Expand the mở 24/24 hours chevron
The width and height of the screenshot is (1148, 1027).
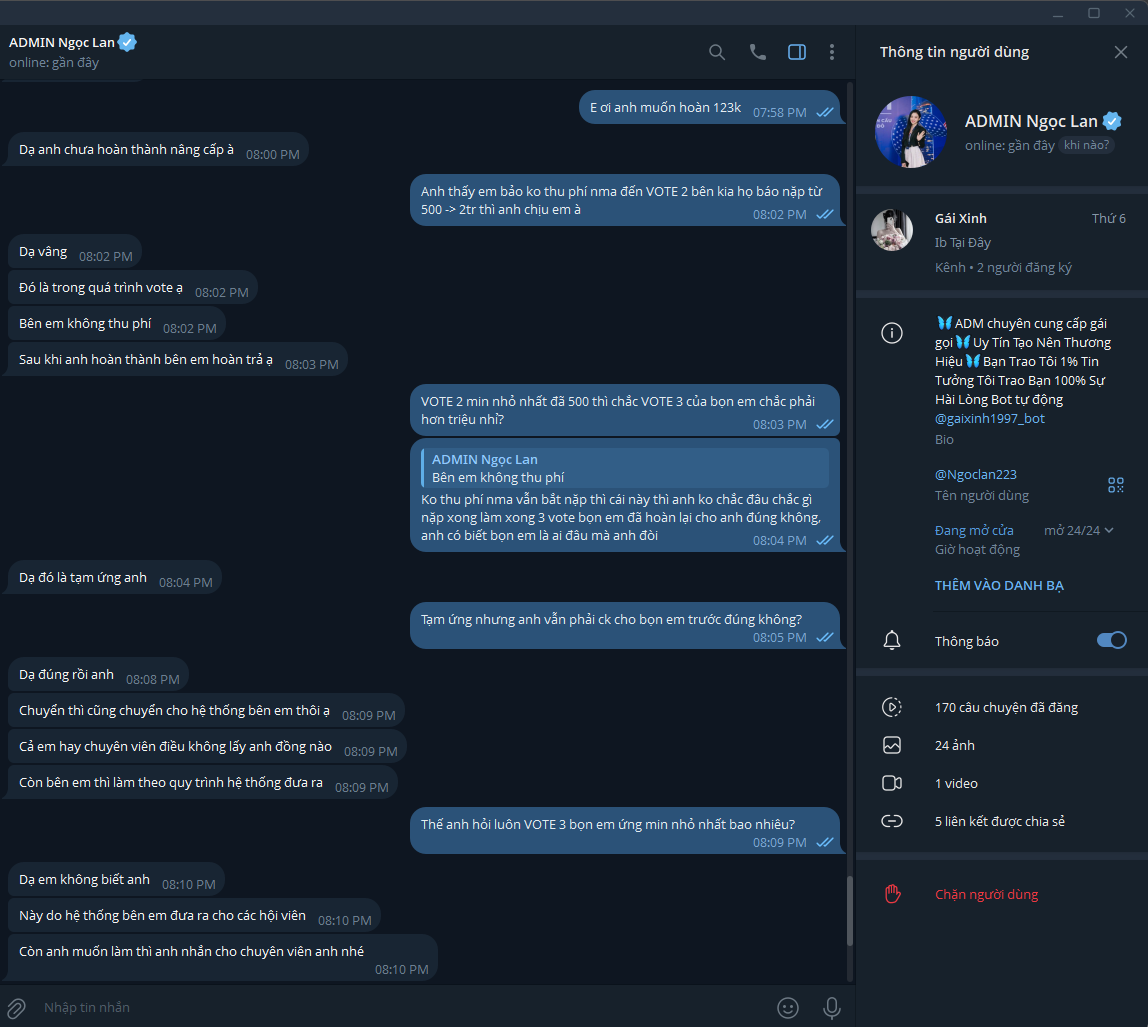click(1109, 530)
